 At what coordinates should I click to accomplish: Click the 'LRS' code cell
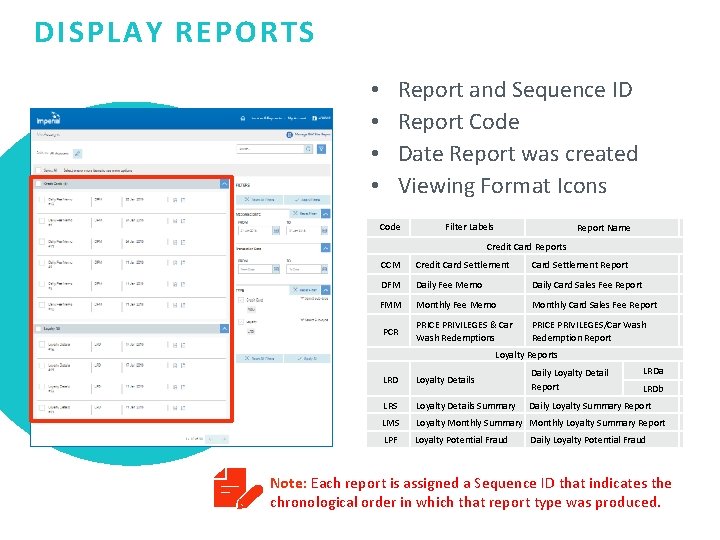coord(390,406)
